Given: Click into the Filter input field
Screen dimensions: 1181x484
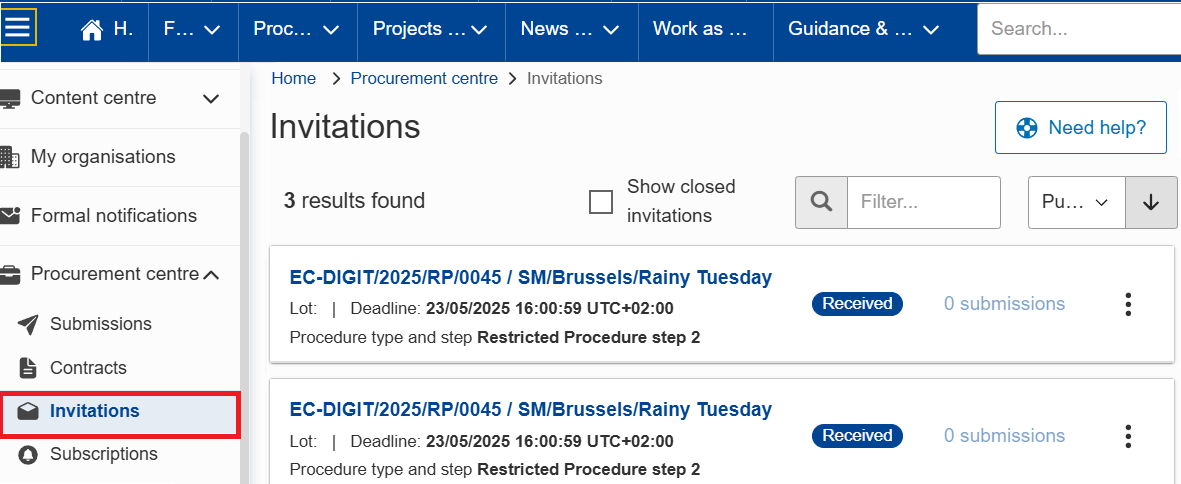Looking at the screenshot, I should click(x=924, y=202).
